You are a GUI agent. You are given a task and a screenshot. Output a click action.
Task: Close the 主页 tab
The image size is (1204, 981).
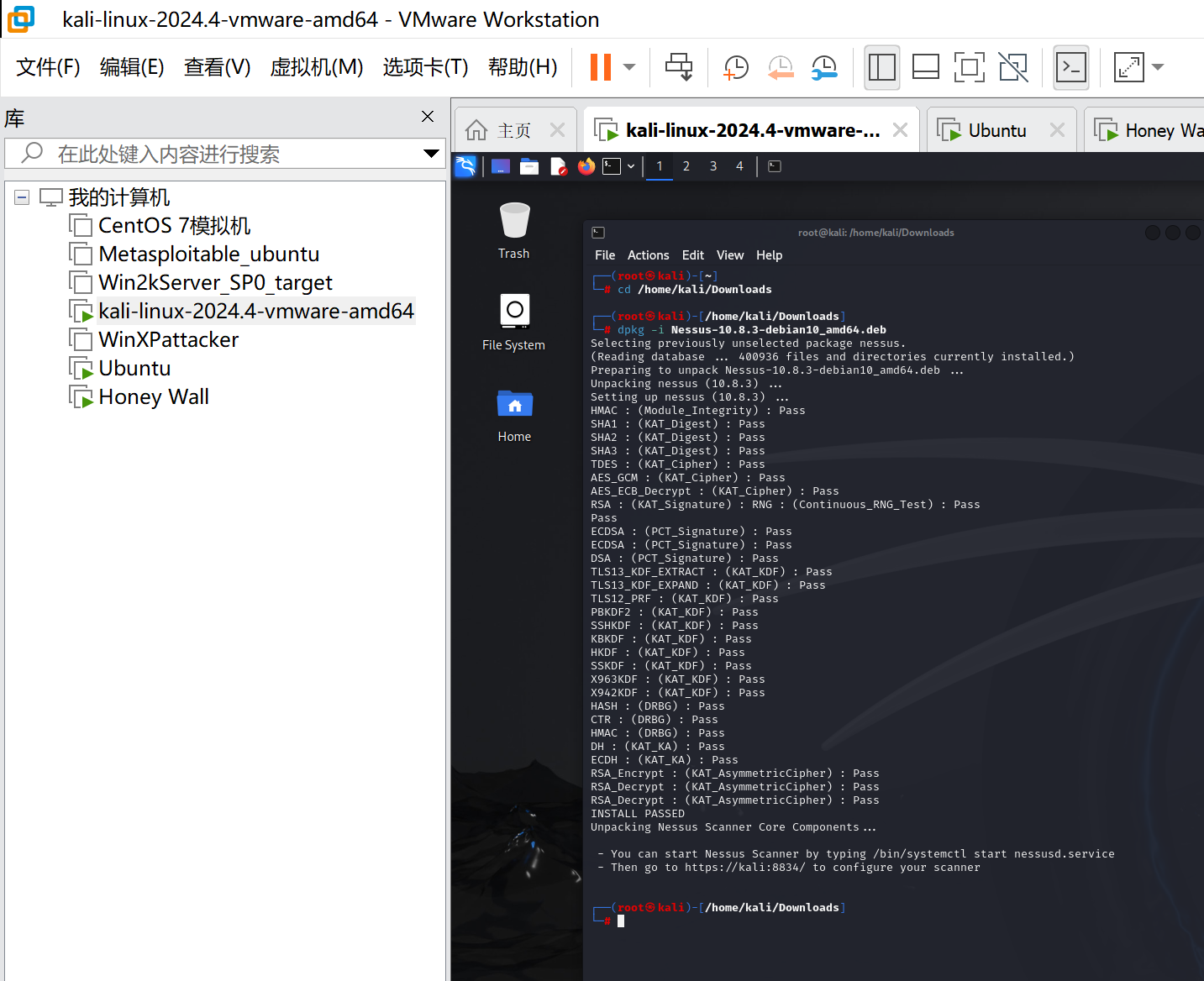[557, 130]
